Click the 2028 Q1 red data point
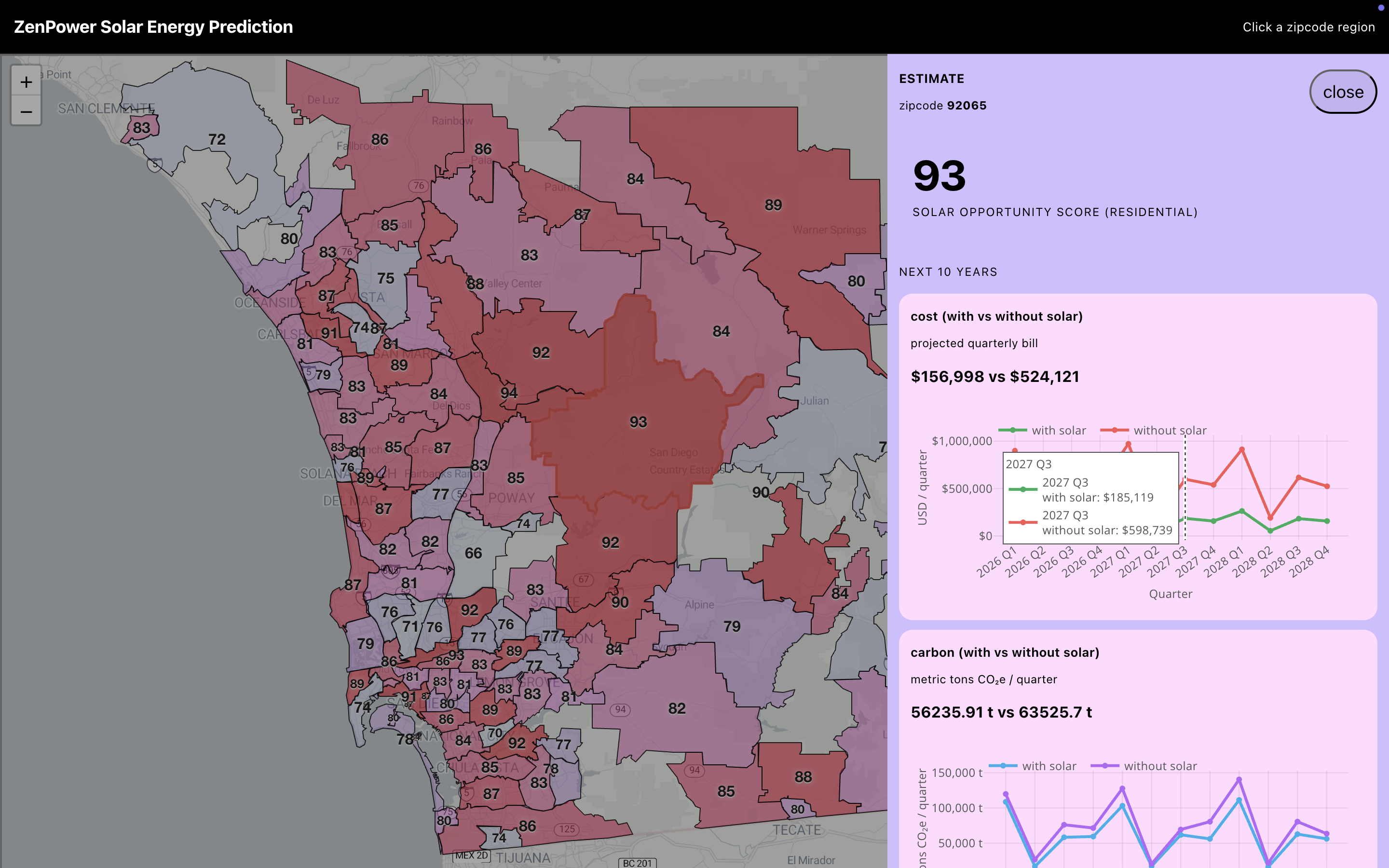Image resolution: width=1389 pixels, height=868 pixels. [x=1242, y=449]
